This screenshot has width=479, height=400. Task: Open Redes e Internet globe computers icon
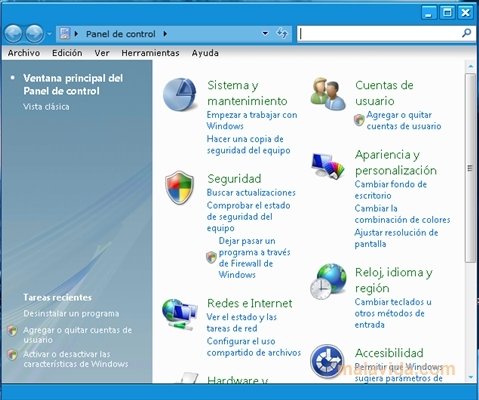click(x=179, y=314)
